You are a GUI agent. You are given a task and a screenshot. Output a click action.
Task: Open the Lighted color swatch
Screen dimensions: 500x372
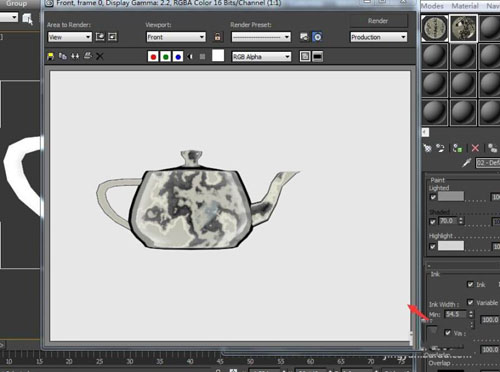pyautogui.click(x=451, y=196)
